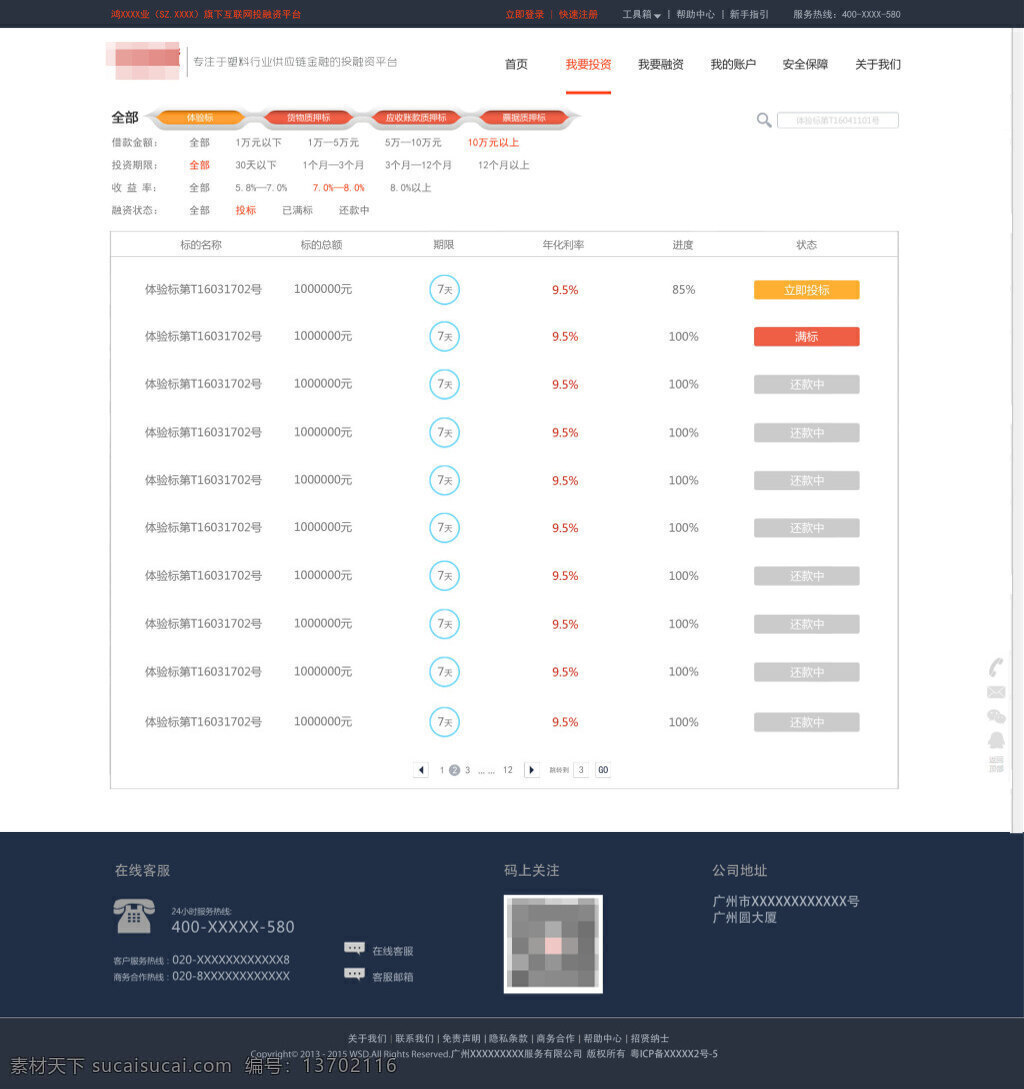Viewport: 1024px width, 1089px height.
Task: Click 客服邮箱 link in footer
Action: pos(393,976)
